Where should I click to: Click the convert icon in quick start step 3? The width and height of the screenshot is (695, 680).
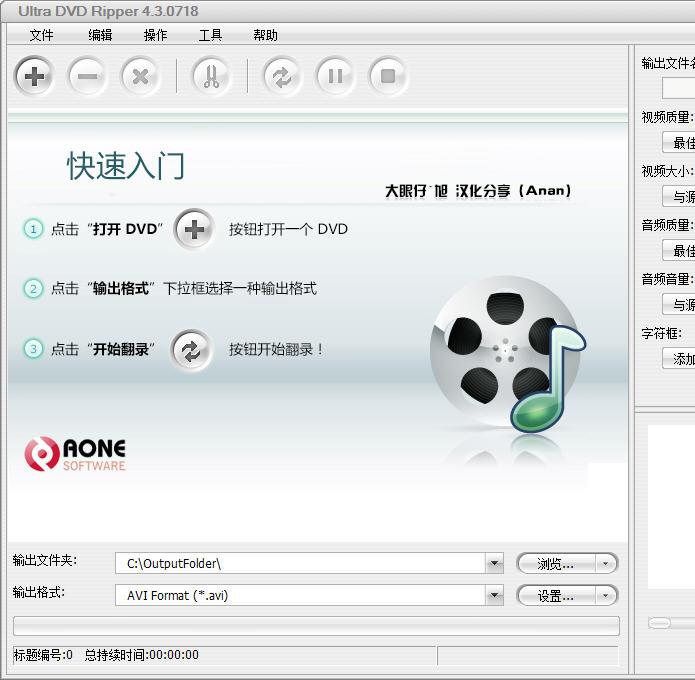(191, 351)
